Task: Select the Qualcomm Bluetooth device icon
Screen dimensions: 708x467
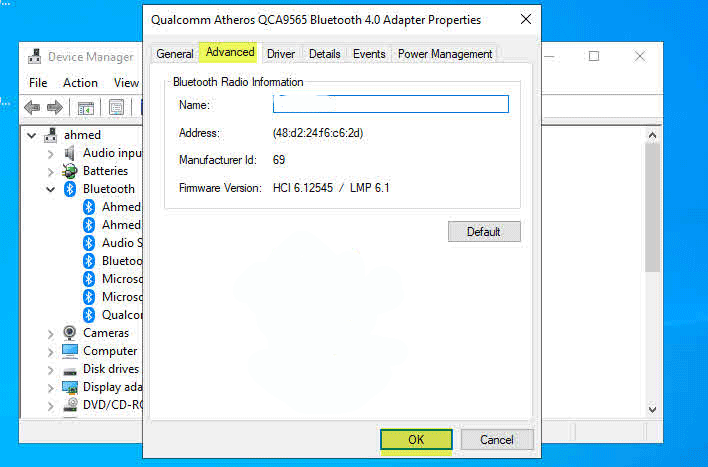Action: point(90,315)
